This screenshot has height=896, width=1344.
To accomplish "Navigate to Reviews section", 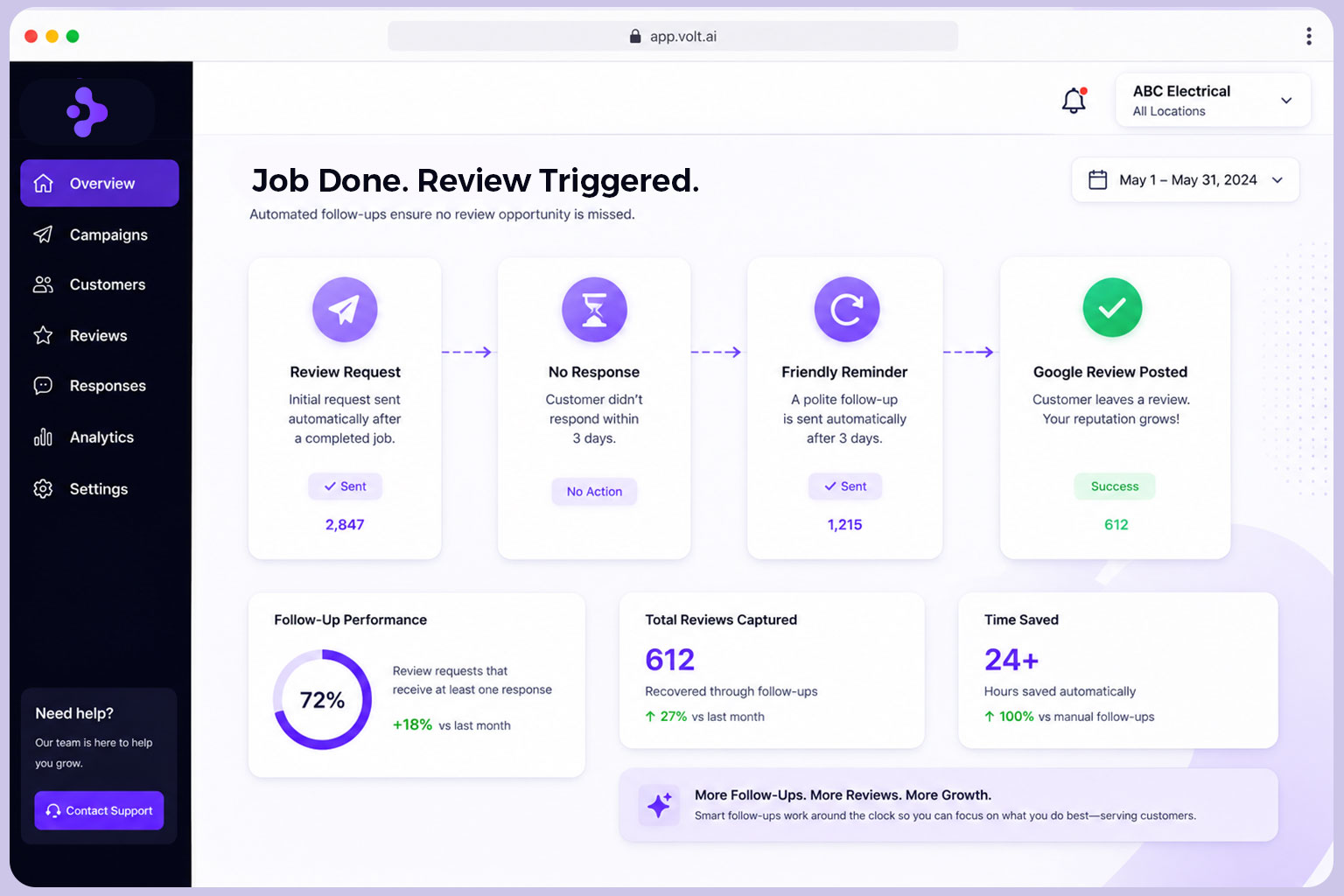I will point(100,335).
